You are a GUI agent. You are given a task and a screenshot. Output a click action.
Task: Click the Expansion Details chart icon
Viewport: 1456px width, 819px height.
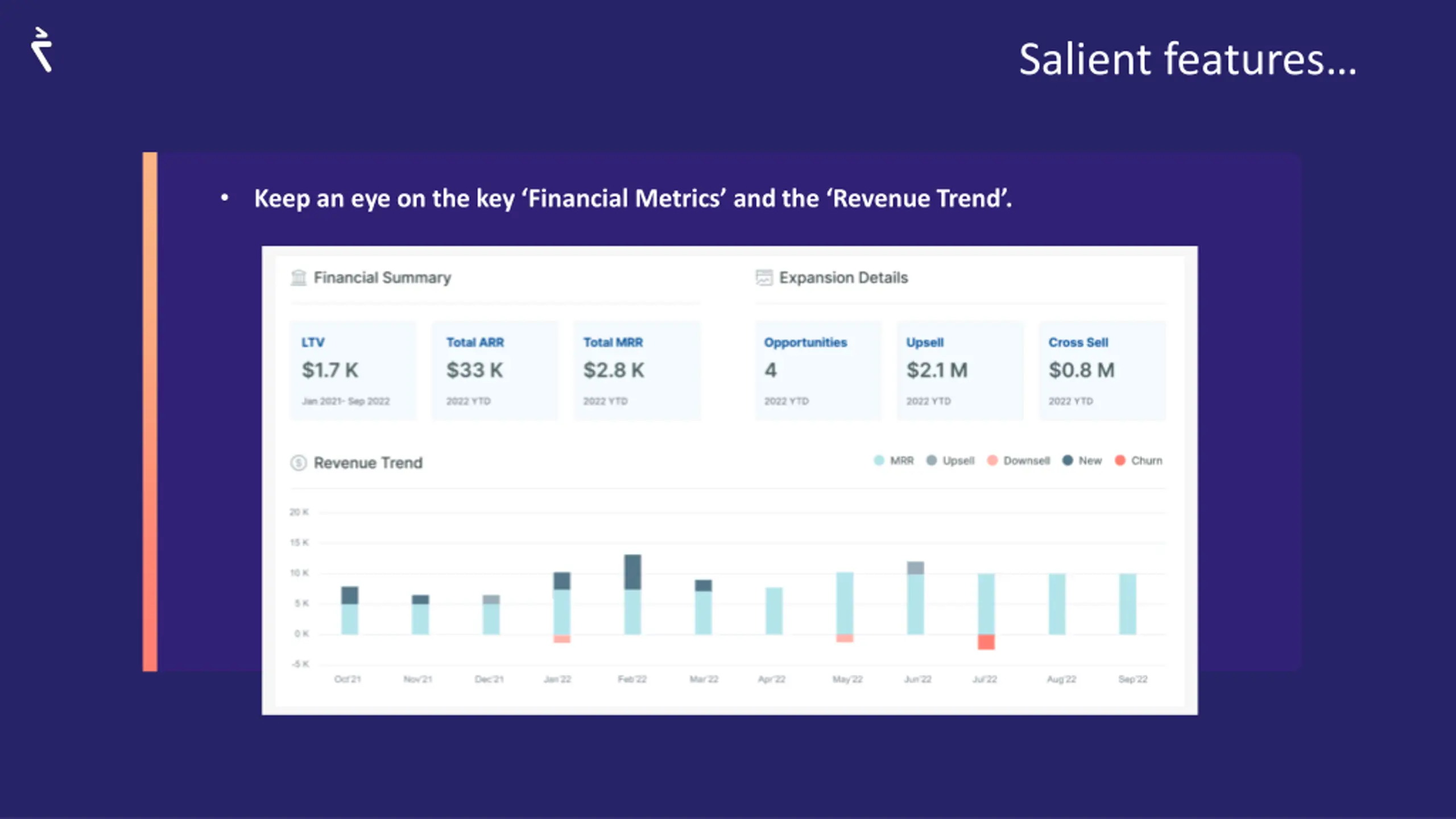click(x=764, y=278)
